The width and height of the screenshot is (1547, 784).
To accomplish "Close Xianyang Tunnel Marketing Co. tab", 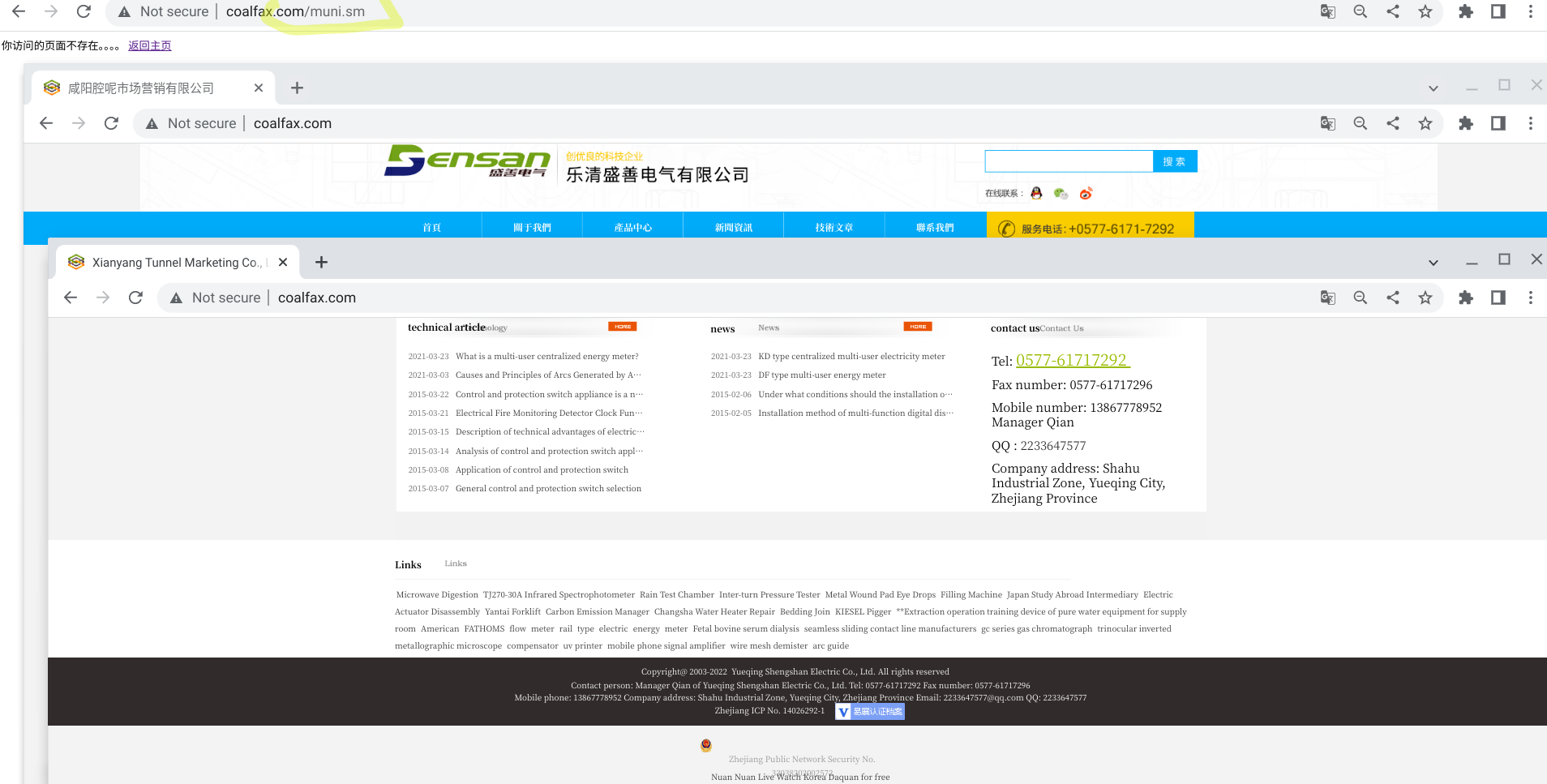I will pyautogui.click(x=283, y=262).
